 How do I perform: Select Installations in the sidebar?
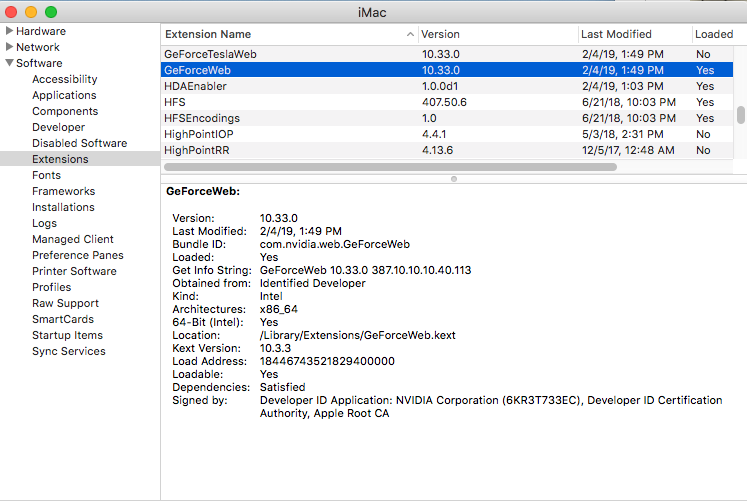63,207
